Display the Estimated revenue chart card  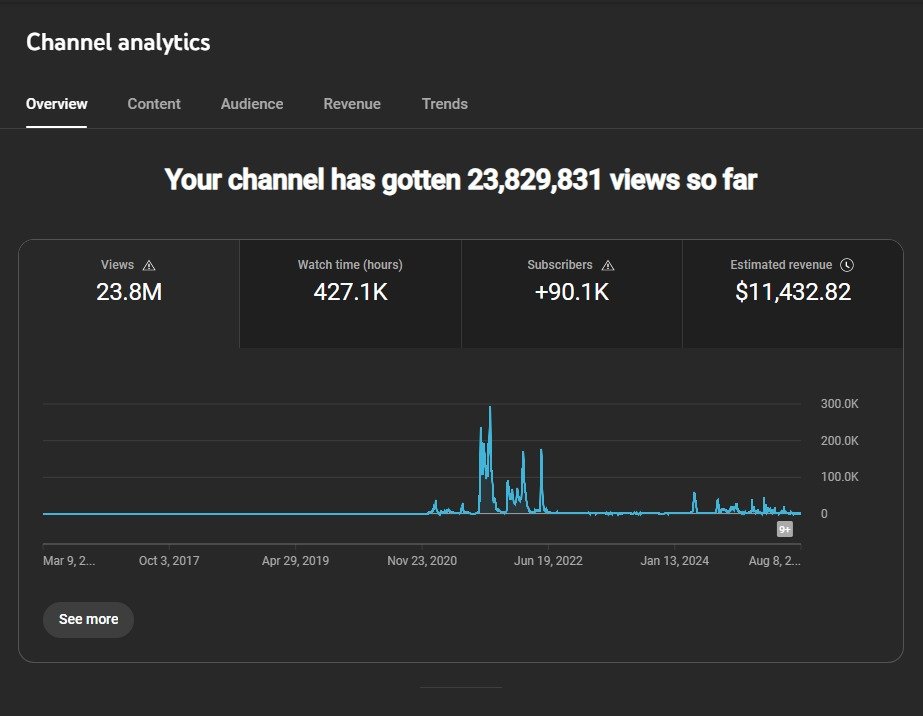pyautogui.click(x=793, y=293)
